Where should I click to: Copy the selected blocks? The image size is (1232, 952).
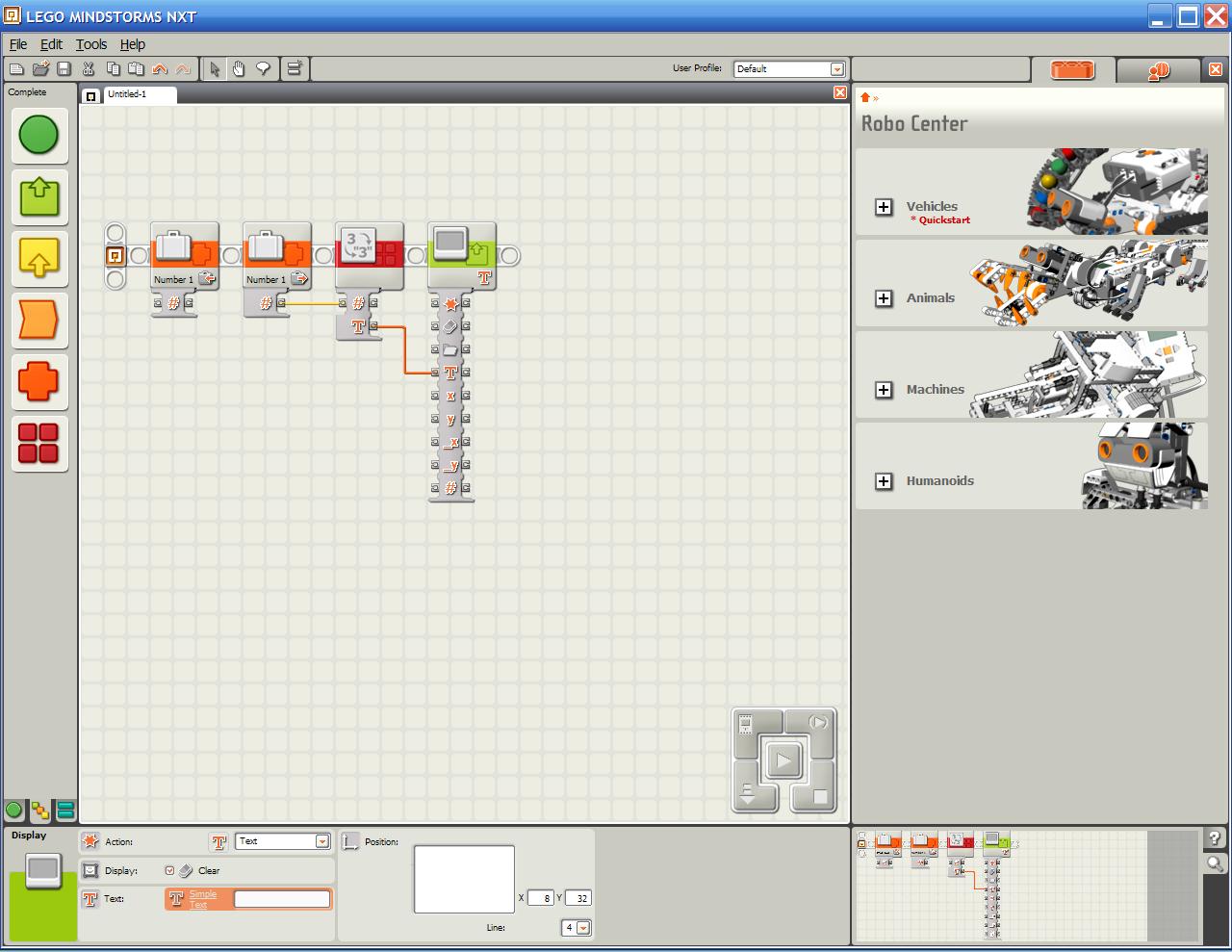click(113, 68)
